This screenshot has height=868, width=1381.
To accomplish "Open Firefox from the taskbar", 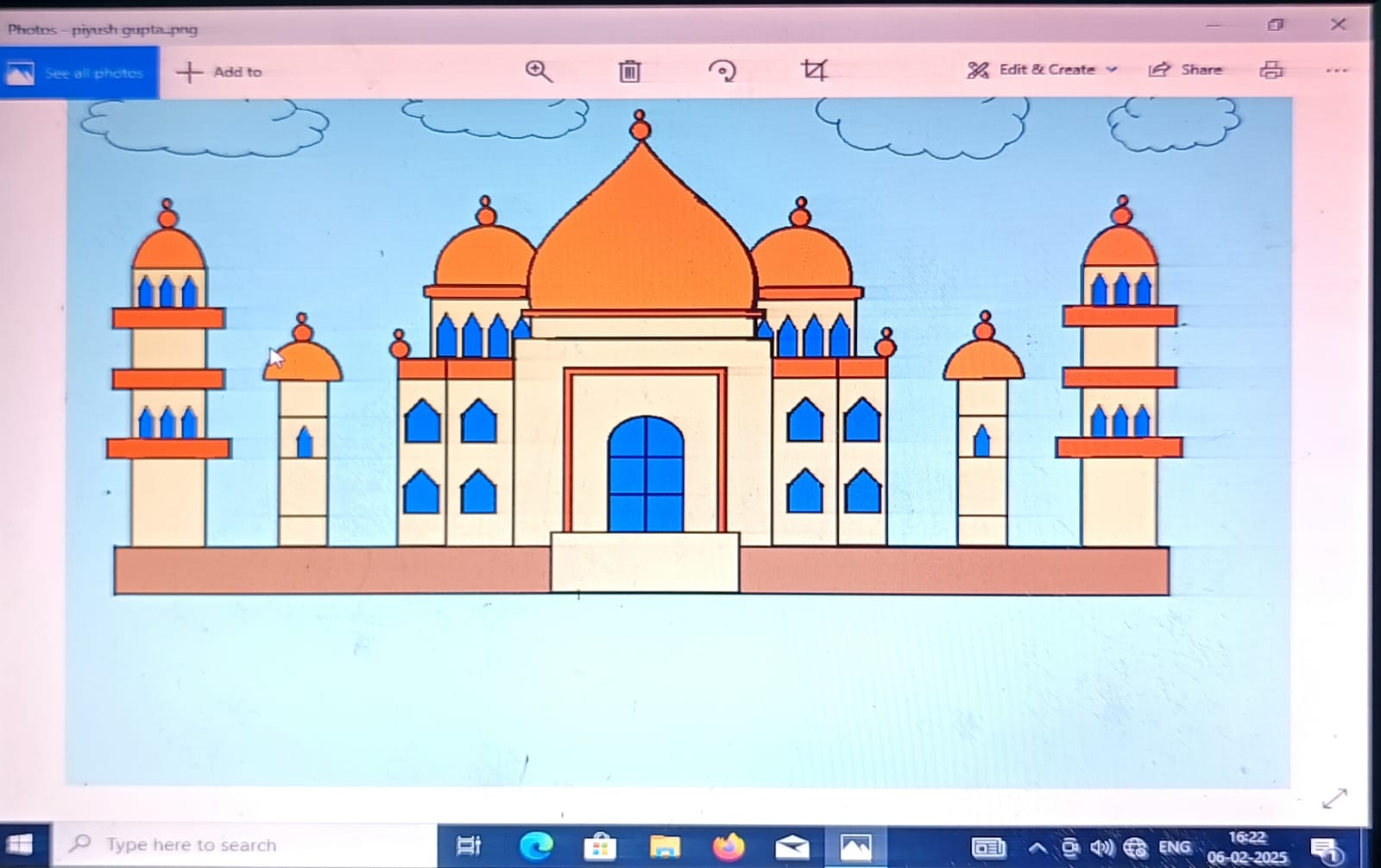I will point(728,846).
